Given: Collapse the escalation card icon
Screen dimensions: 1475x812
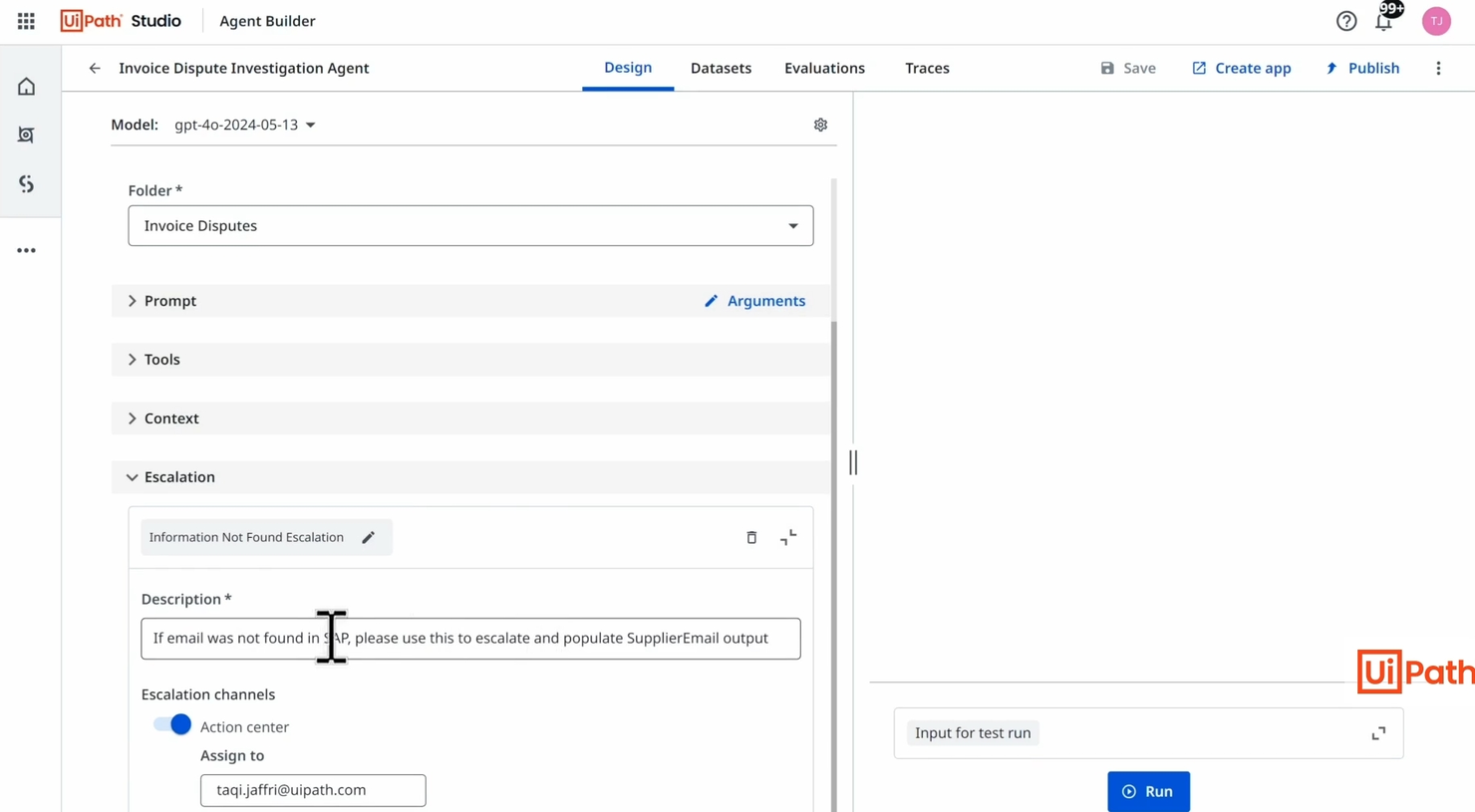Looking at the screenshot, I should [788, 537].
